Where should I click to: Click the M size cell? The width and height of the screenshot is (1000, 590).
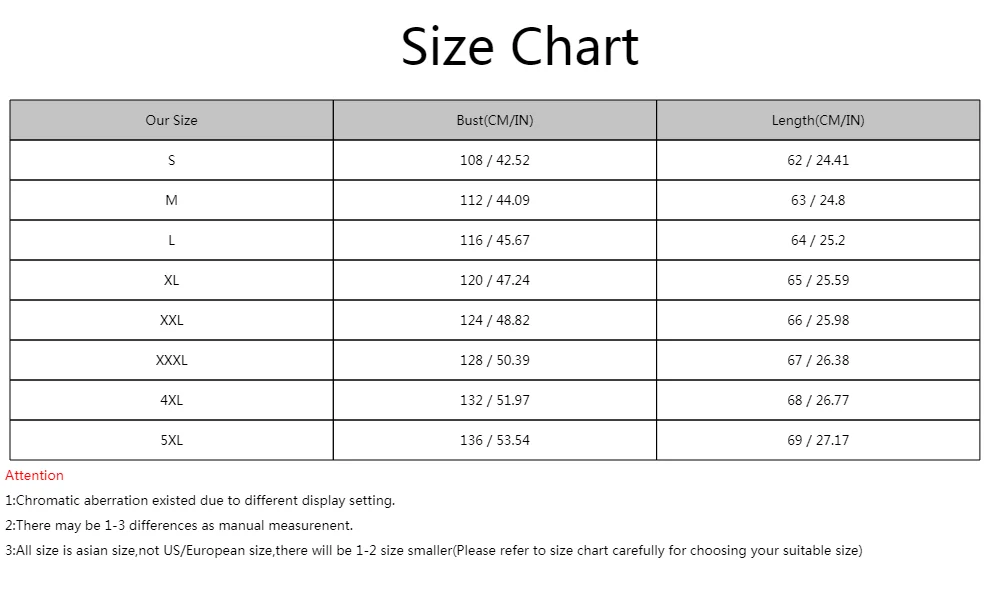click(171, 200)
